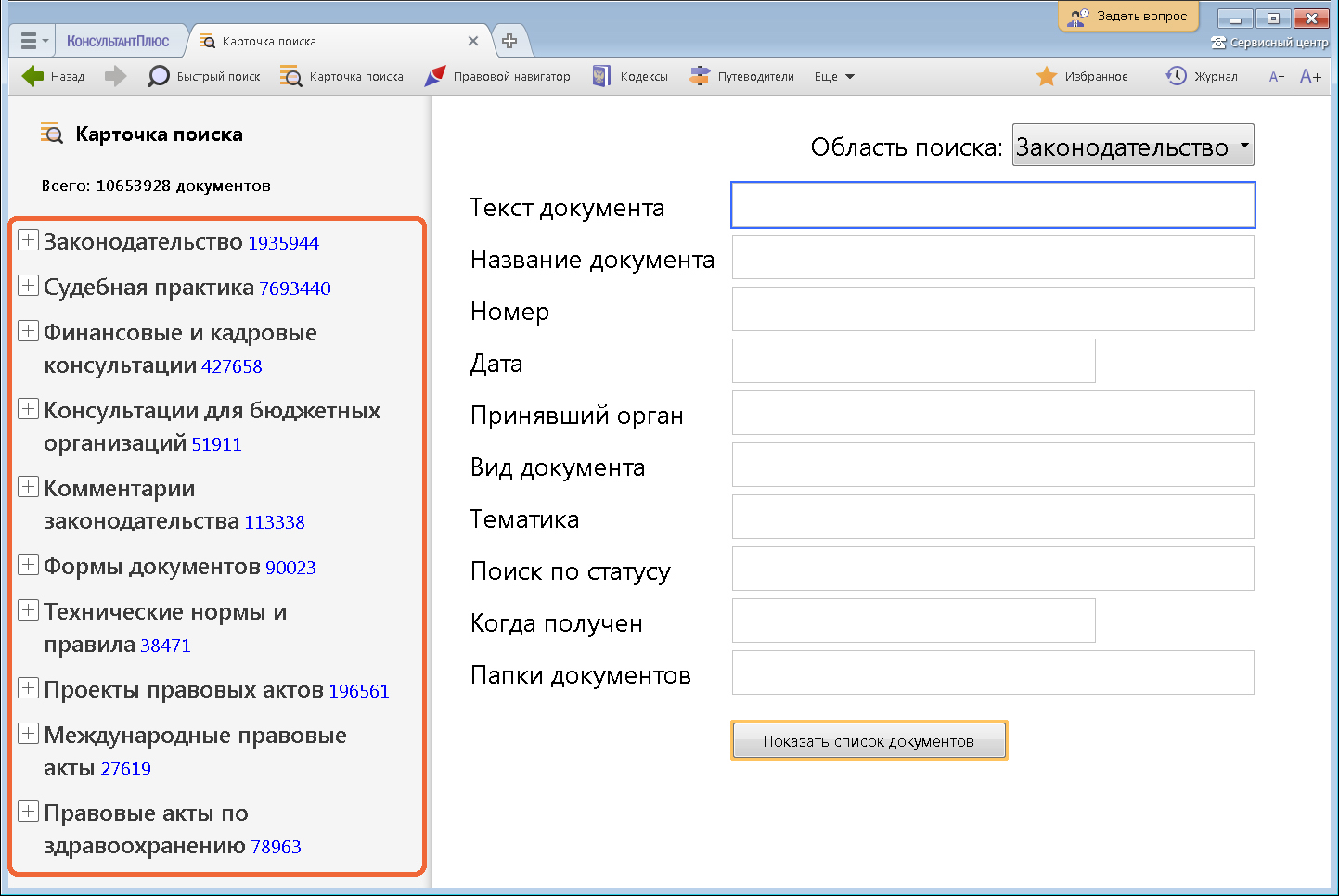Open the 1935944 Законодательство count link
The image size is (1339, 896).
pyautogui.click(x=283, y=243)
